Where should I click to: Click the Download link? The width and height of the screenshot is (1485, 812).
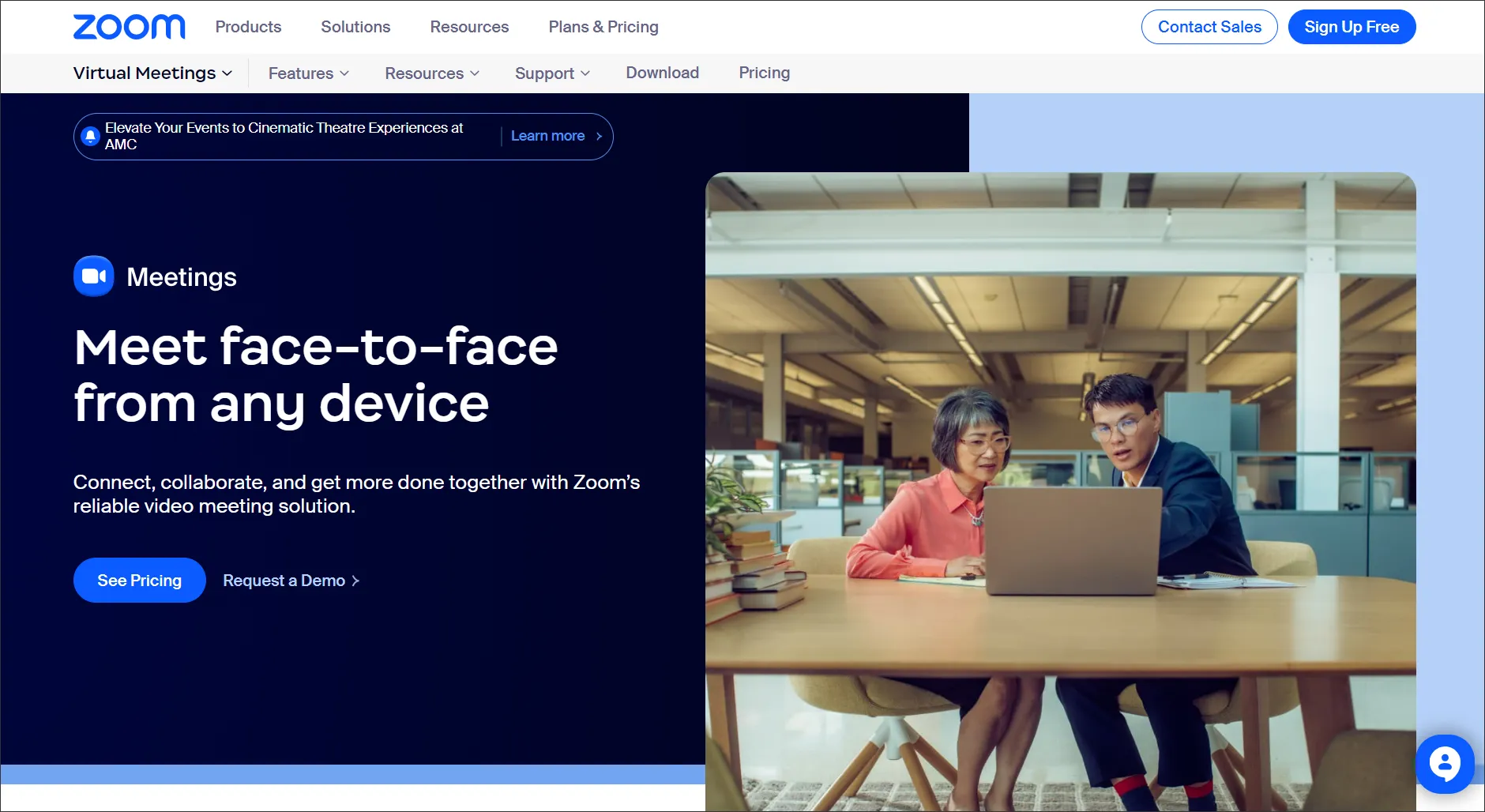point(663,73)
